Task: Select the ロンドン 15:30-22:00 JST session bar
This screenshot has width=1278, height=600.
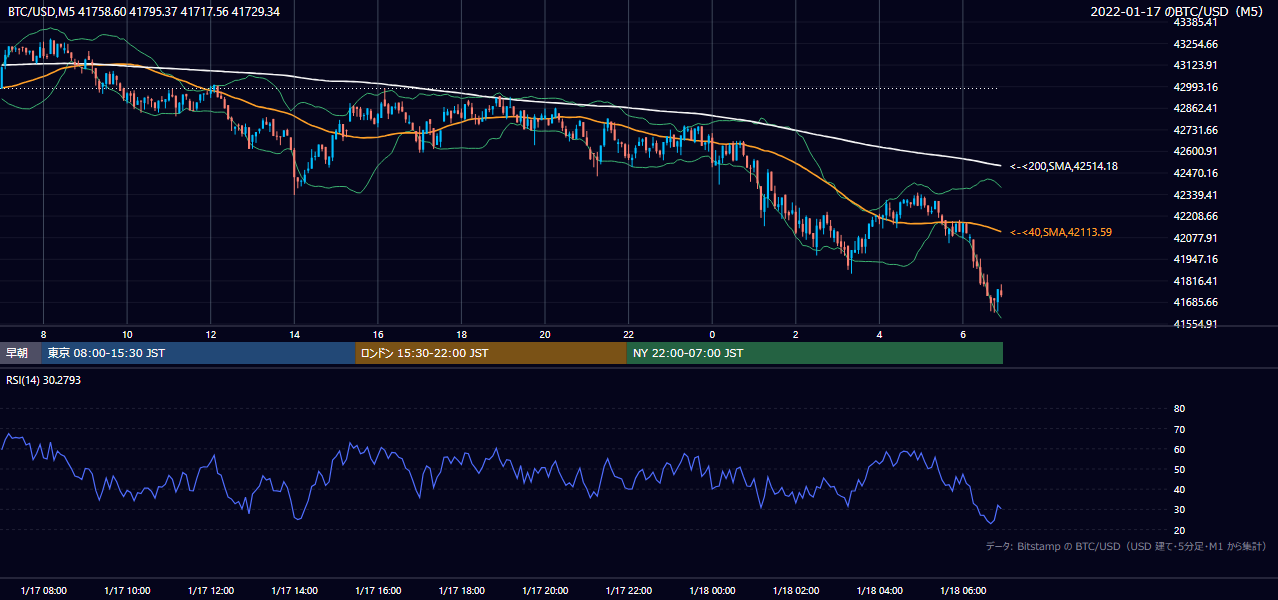Action: tap(491, 353)
